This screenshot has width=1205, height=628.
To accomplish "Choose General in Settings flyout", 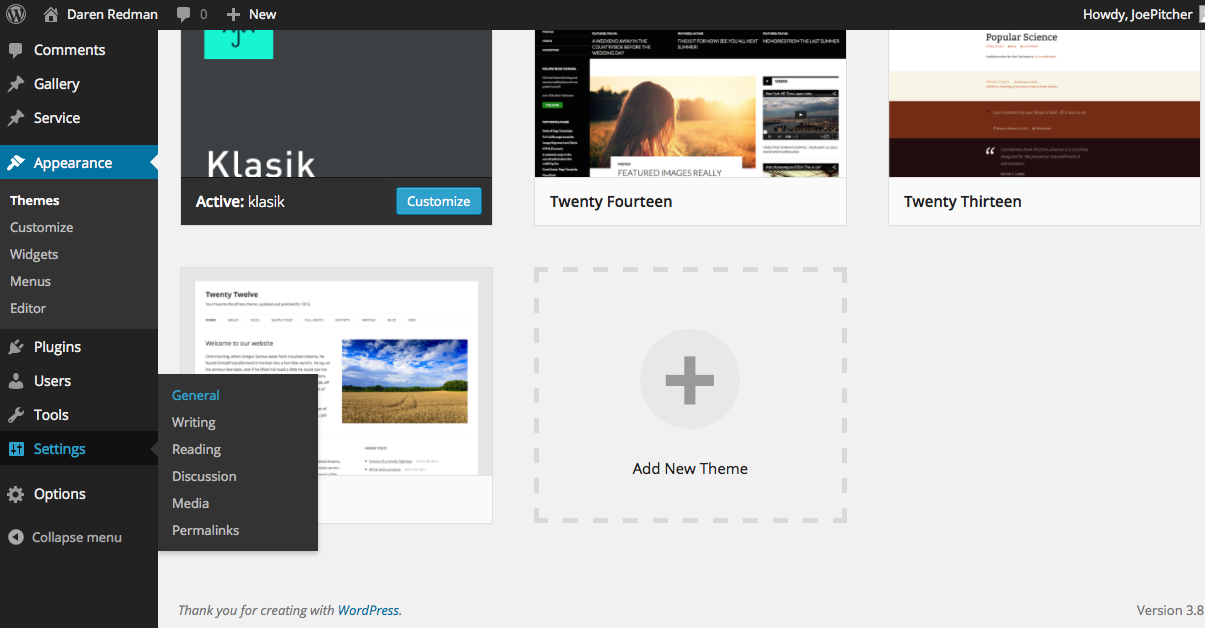I will [x=195, y=395].
